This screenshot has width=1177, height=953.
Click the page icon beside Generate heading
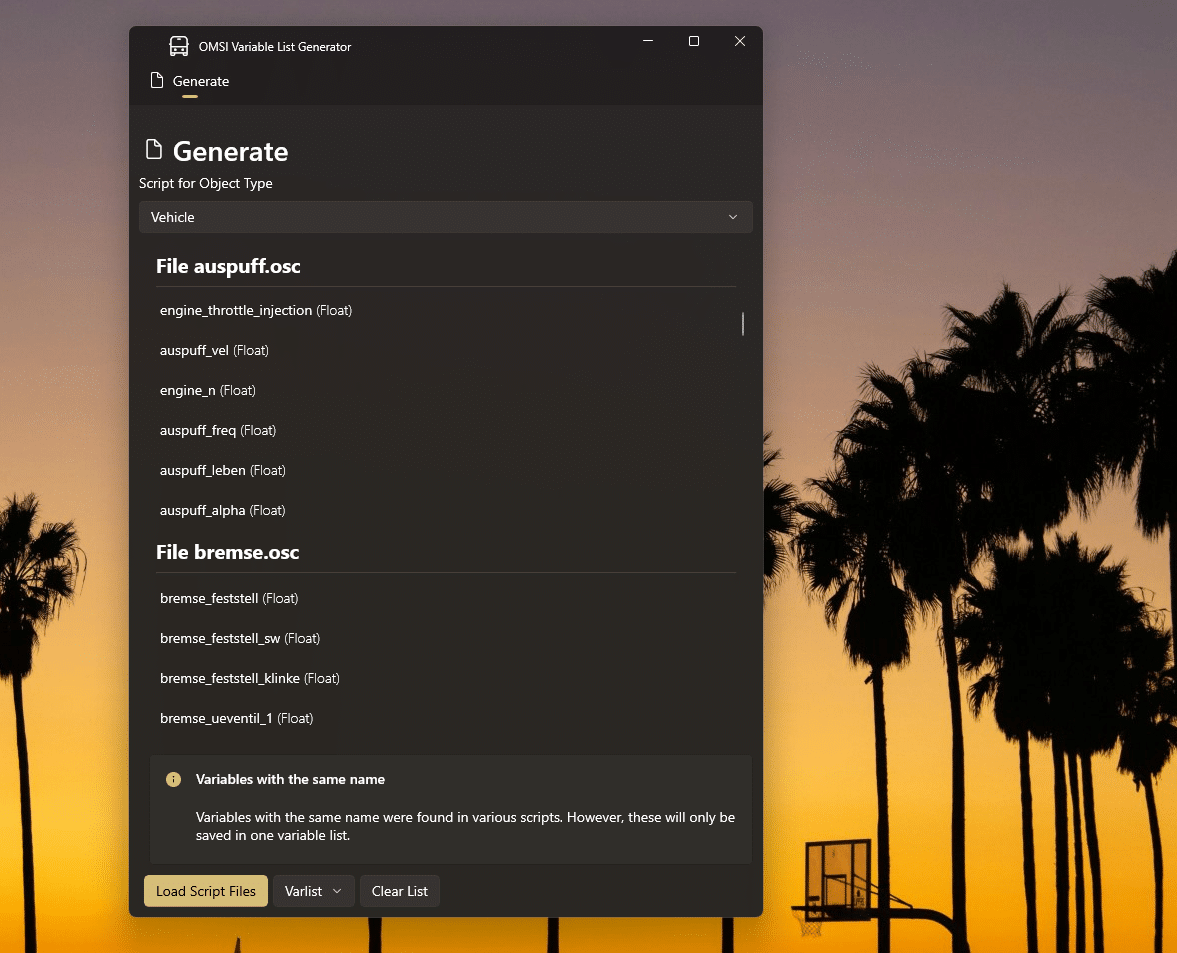[153, 150]
